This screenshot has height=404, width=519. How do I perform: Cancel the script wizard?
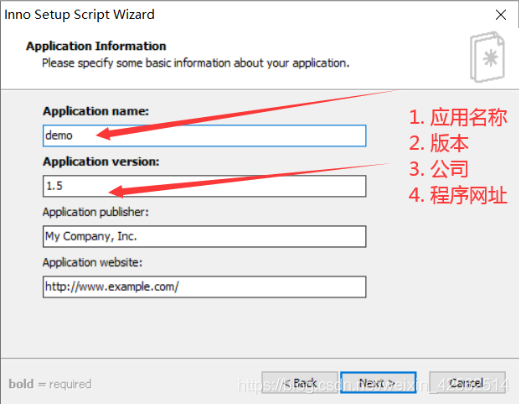click(x=467, y=383)
